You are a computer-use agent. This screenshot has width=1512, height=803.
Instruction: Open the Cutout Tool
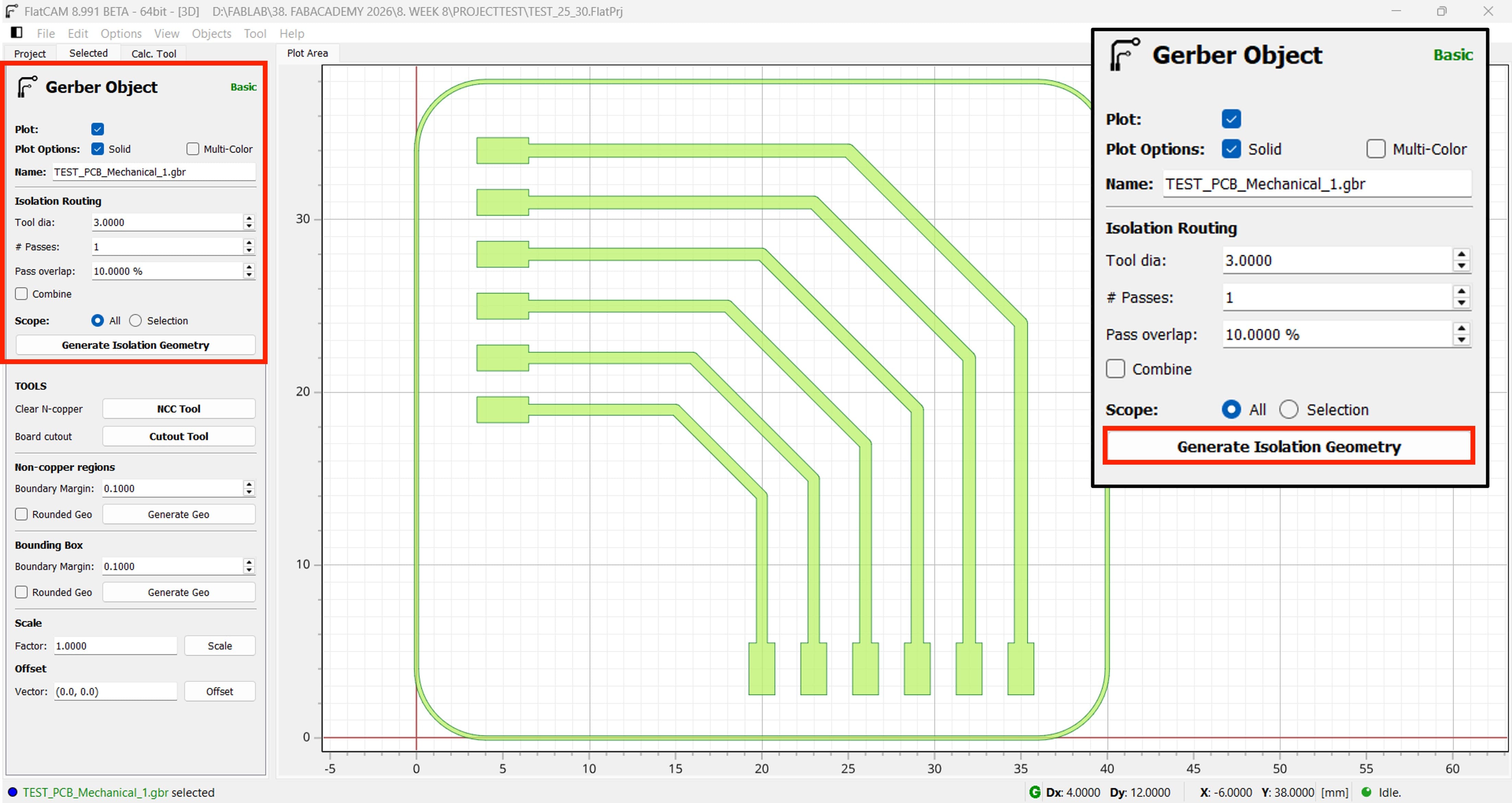[178, 436]
